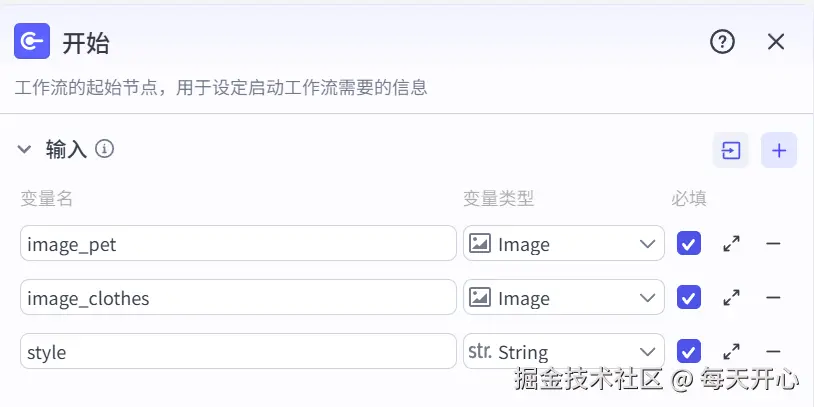The width and height of the screenshot is (814, 407).
Task: Close the 开始 node panel
Action: [776, 41]
